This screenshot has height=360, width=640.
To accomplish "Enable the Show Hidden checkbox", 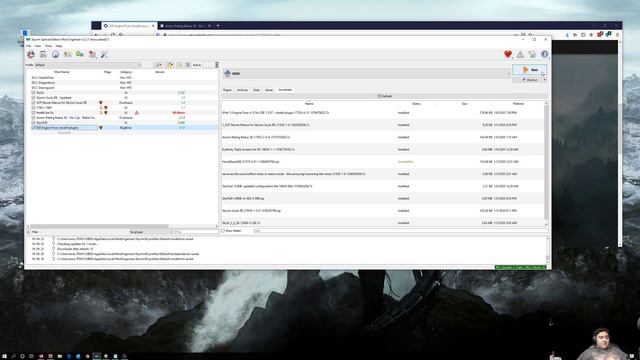I will [223, 231].
